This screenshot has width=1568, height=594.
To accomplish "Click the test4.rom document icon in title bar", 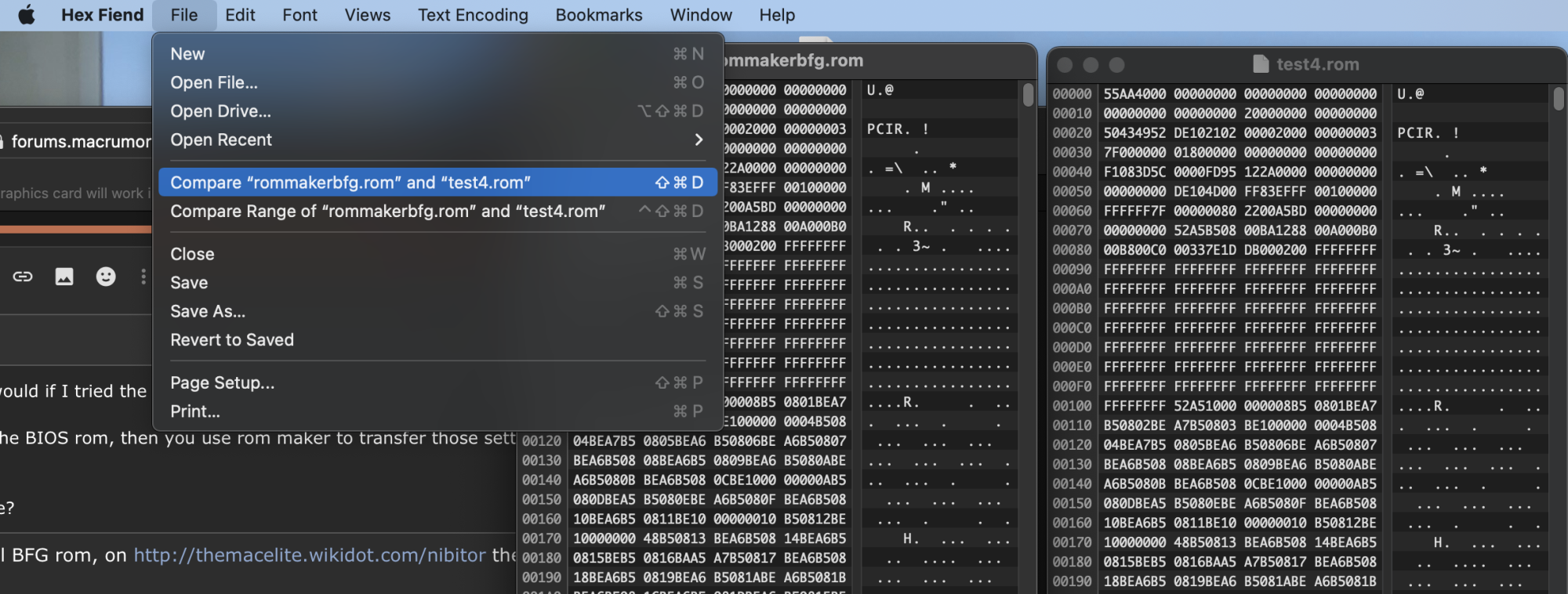I will point(1261,64).
